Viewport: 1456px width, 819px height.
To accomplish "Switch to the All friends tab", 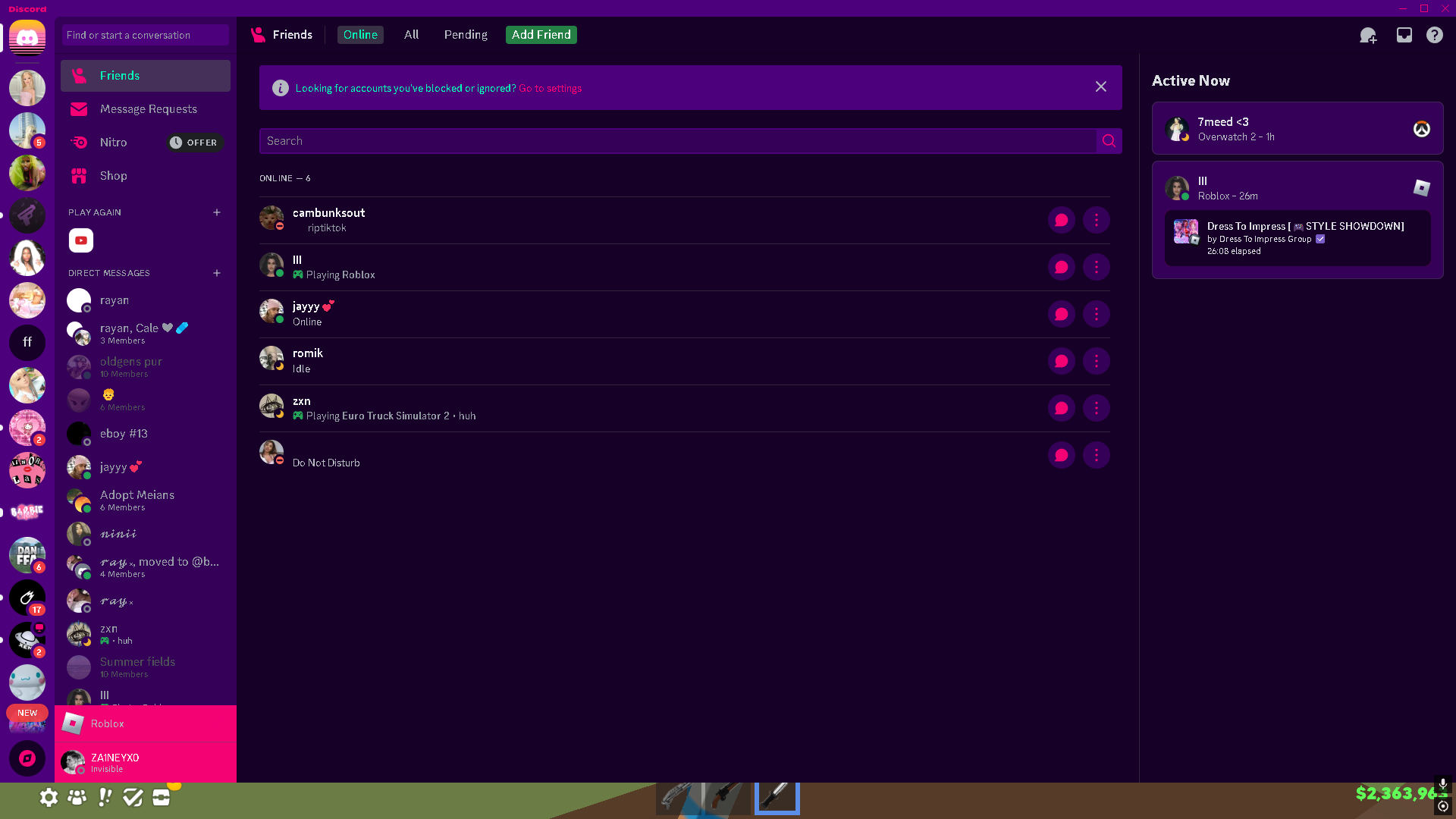I will point(411,35).
